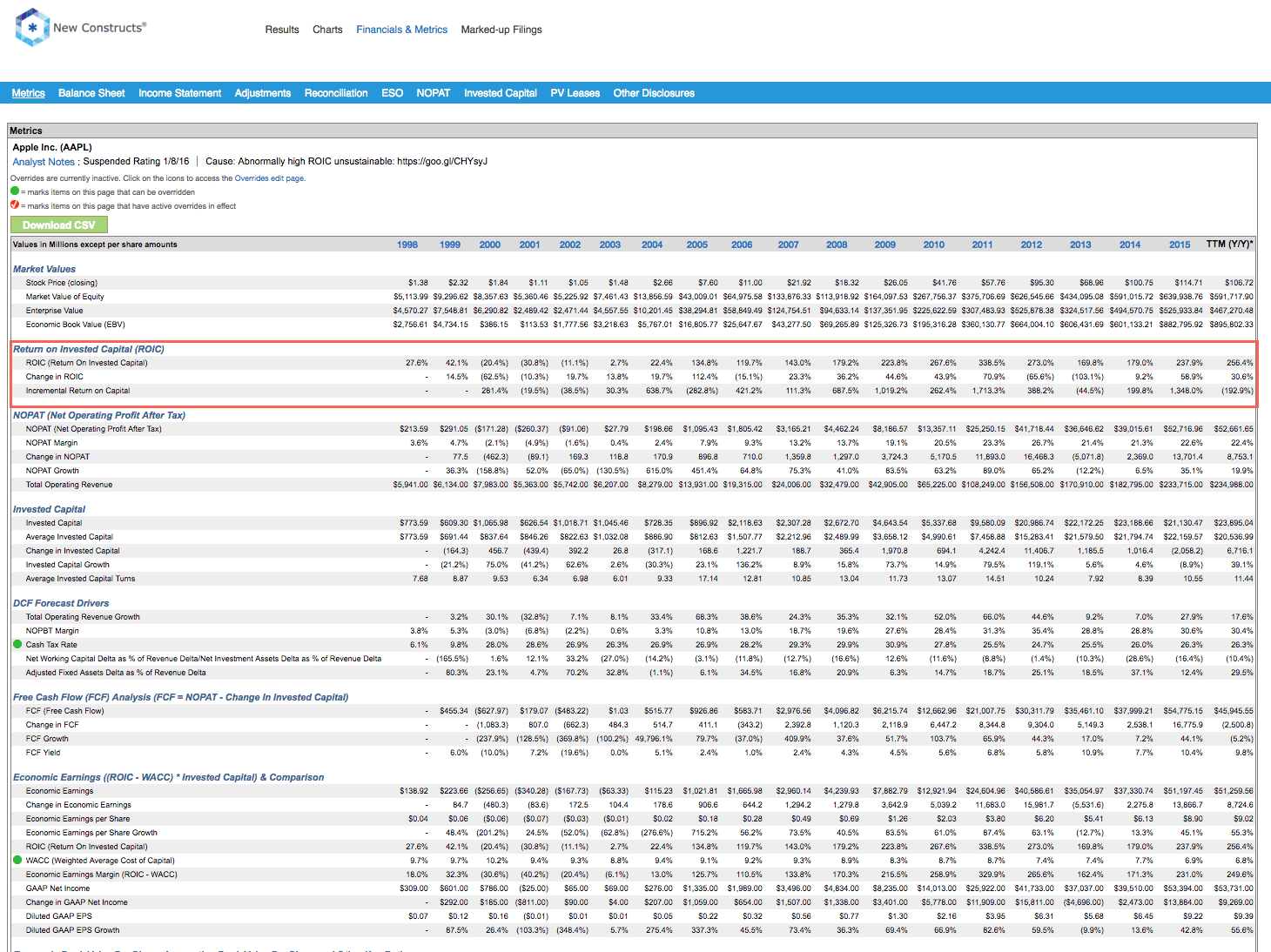Click the $106.72 TTM stock price cell
The image size is (1271, 952).
tap(1239, 283)
